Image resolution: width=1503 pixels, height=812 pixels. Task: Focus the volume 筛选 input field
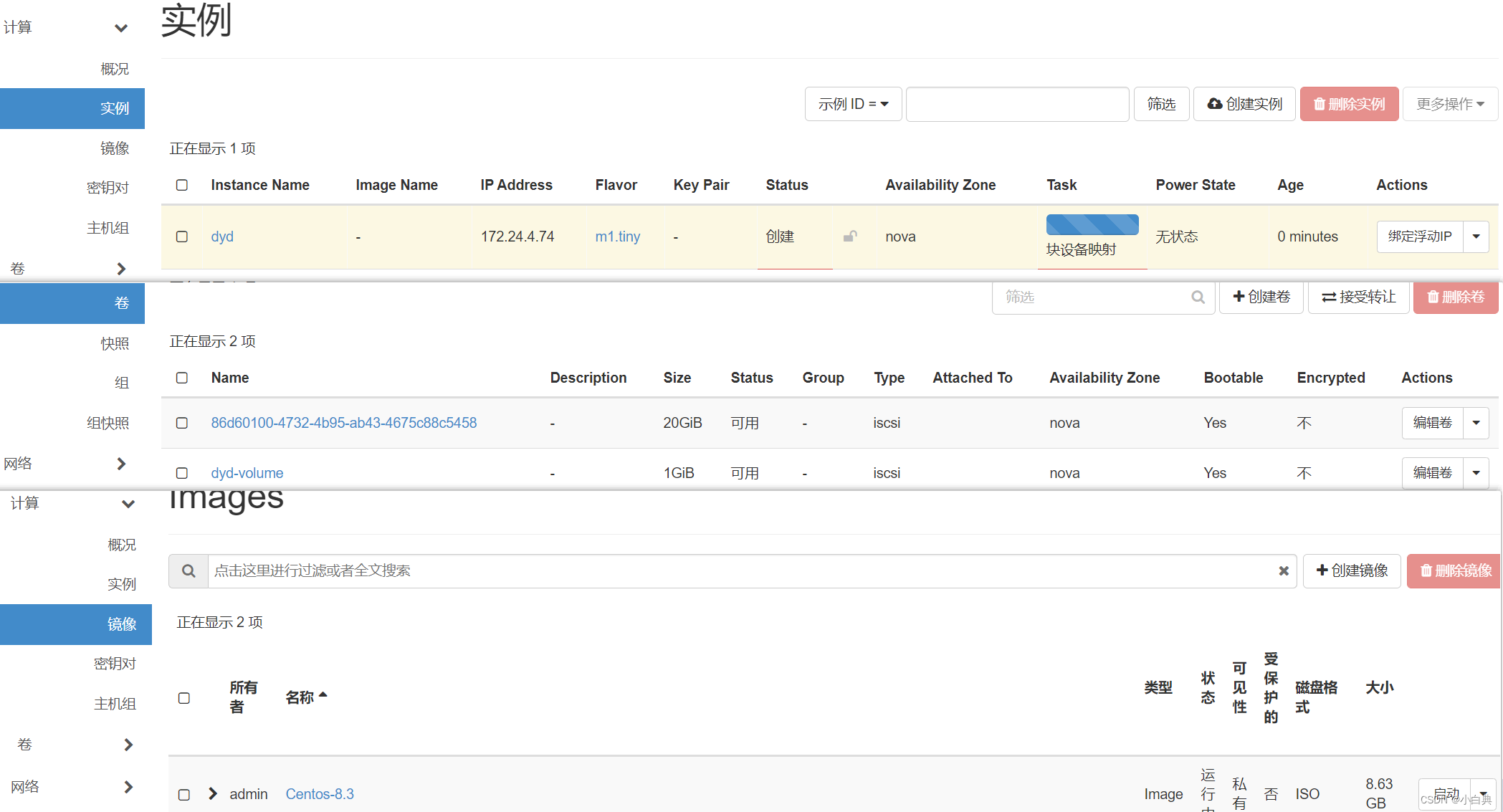pos(1104,297)
